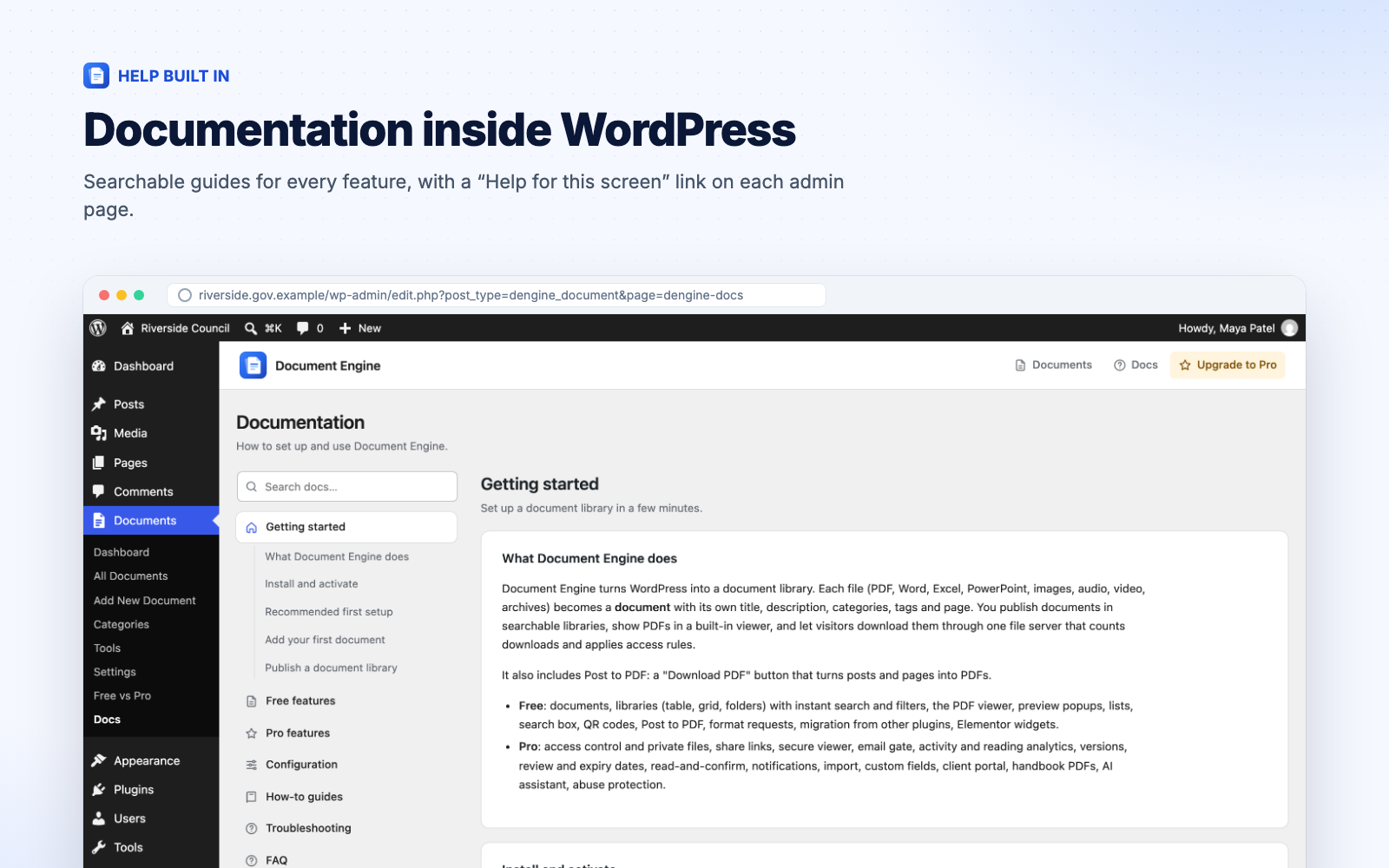The width and height of the screenshot is (1389, 868).
Task: Jump to Publish a document library
Action: click(331, 668)
